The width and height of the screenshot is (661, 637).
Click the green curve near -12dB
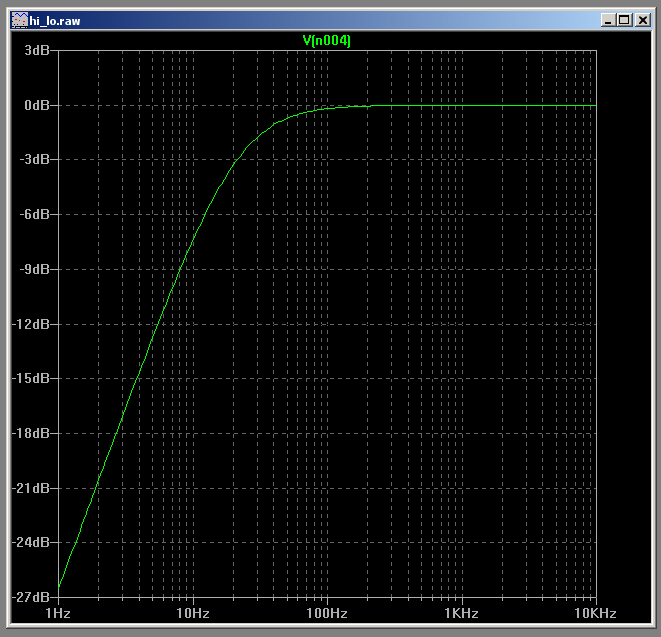pyautogui.click(x=158, y=323)
